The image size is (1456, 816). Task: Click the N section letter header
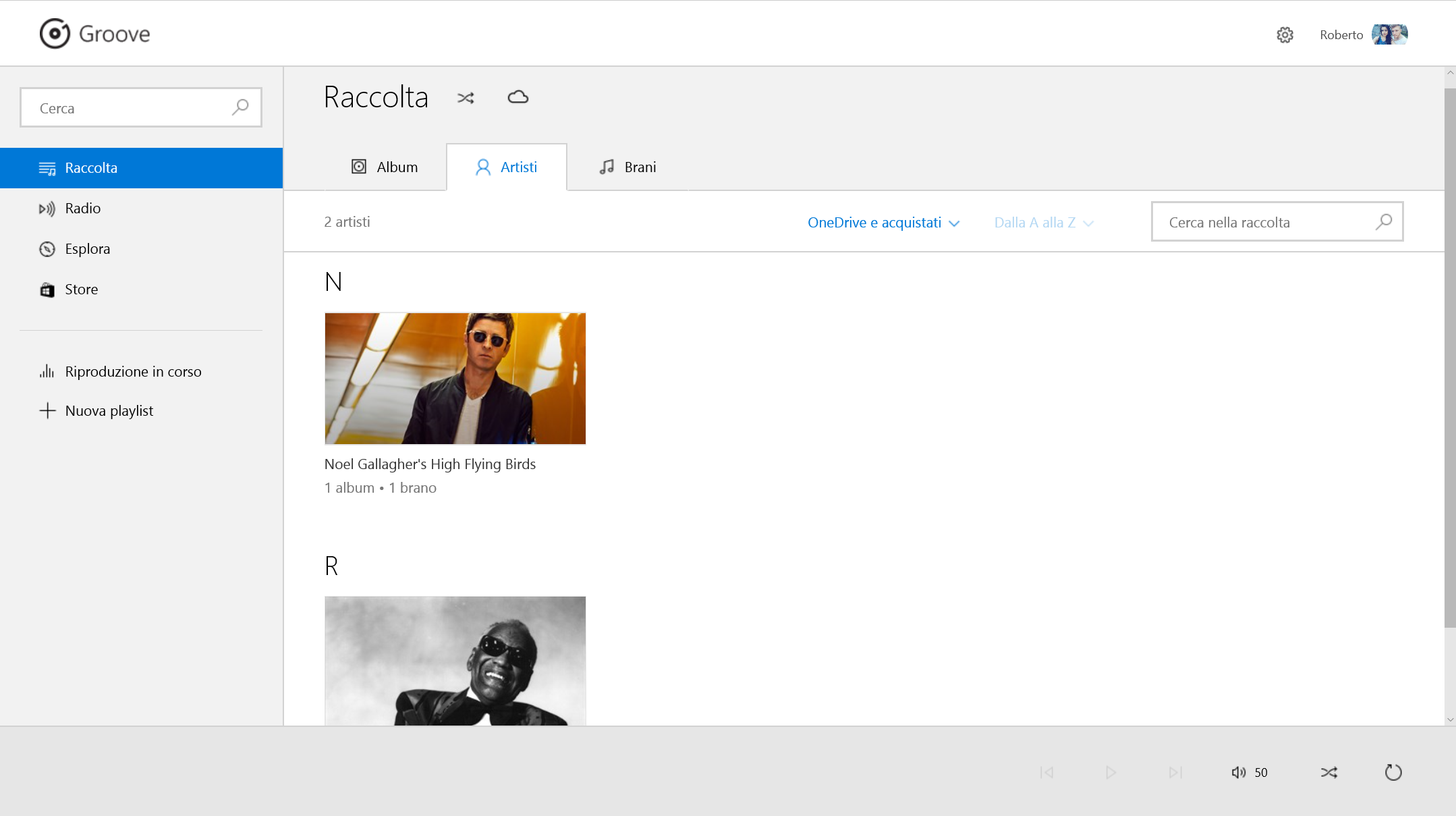tap(333, 281)
